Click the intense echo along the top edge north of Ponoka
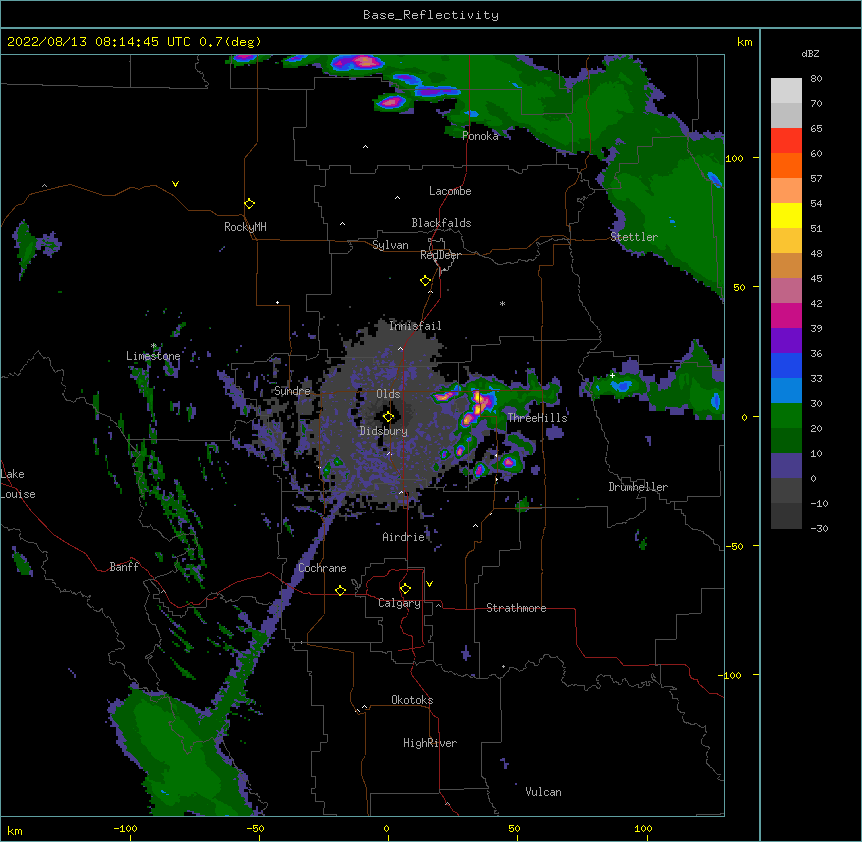 [x=358, y=62]
